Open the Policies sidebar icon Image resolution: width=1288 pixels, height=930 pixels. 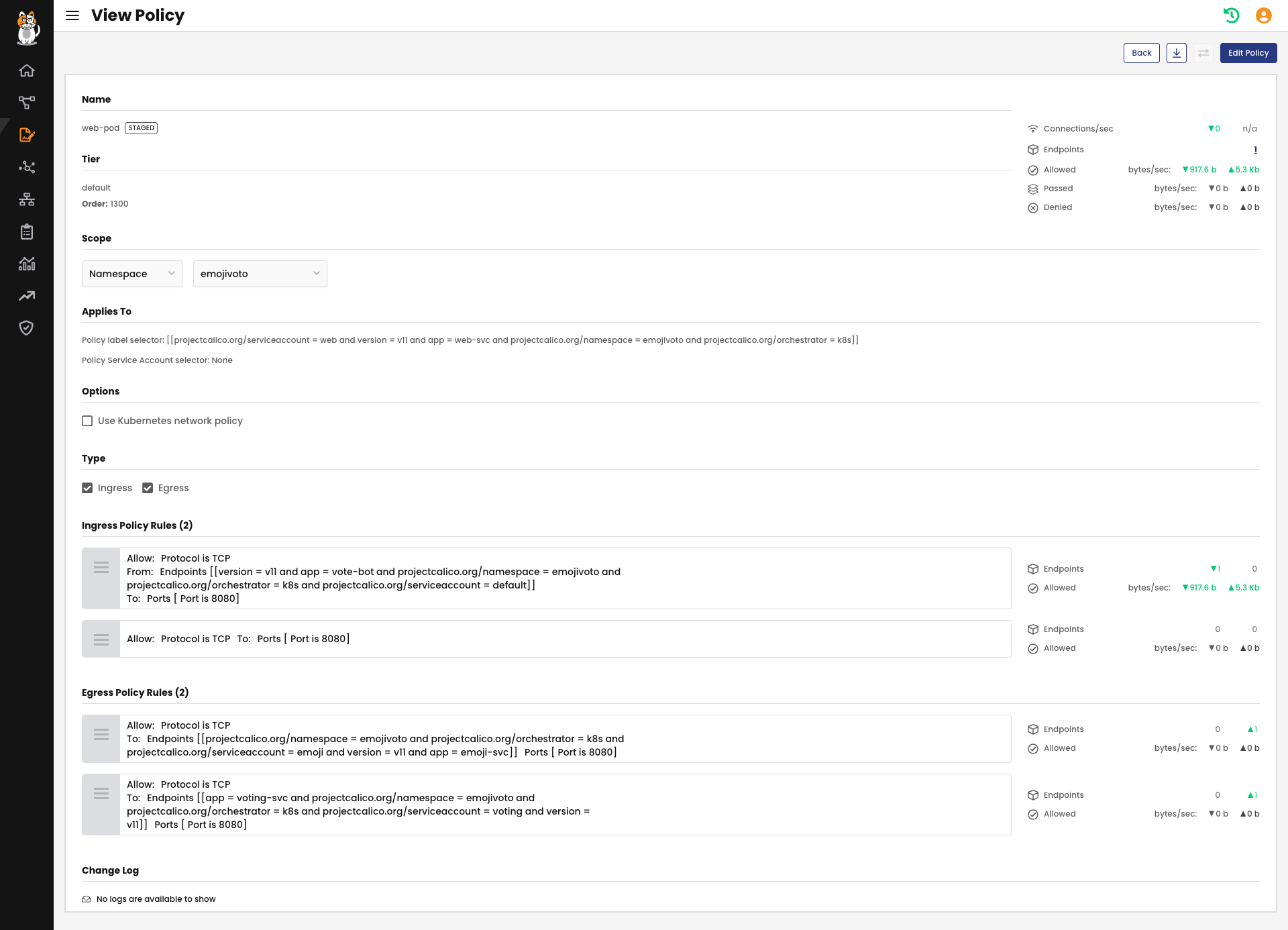(27, 135)
